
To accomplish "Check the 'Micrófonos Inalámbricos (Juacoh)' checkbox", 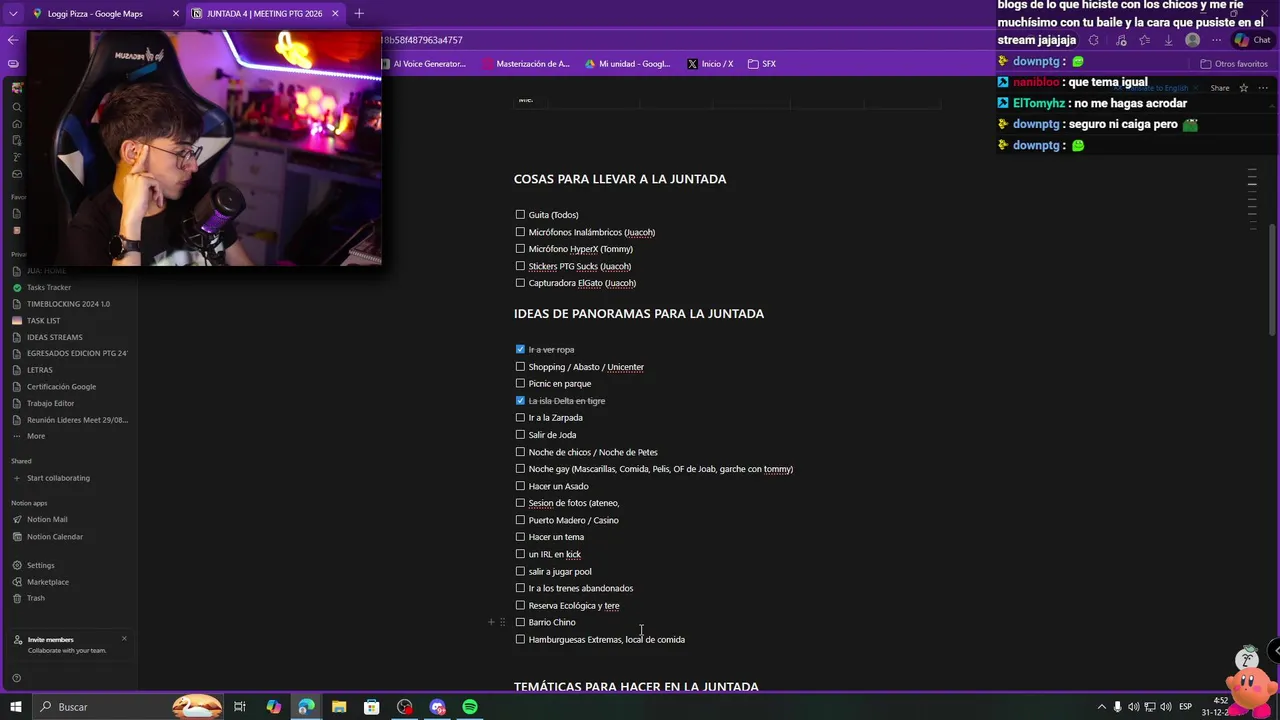I will (x=520, y=232).
